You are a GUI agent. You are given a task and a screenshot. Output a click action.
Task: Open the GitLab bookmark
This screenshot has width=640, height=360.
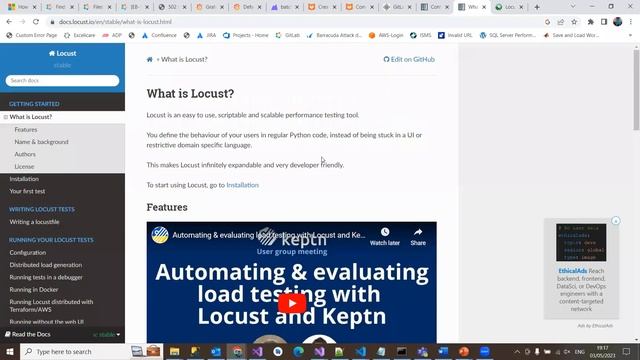[288, 36]
